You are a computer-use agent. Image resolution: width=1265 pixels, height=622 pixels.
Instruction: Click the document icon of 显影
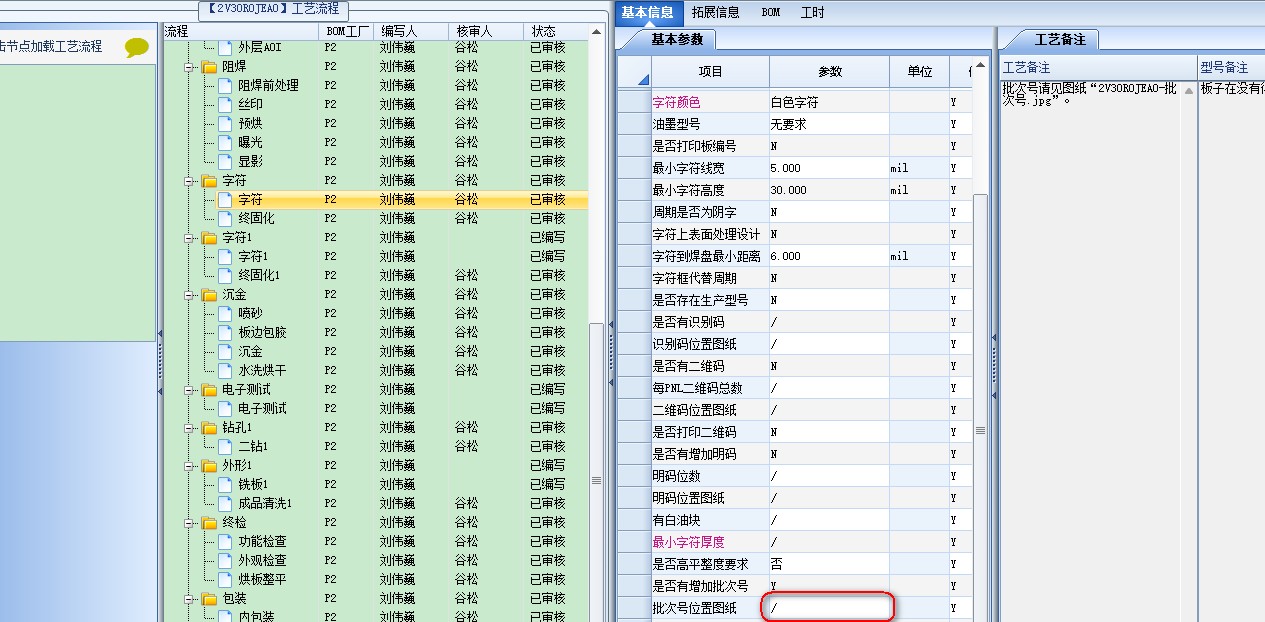(x=225, y=161)
